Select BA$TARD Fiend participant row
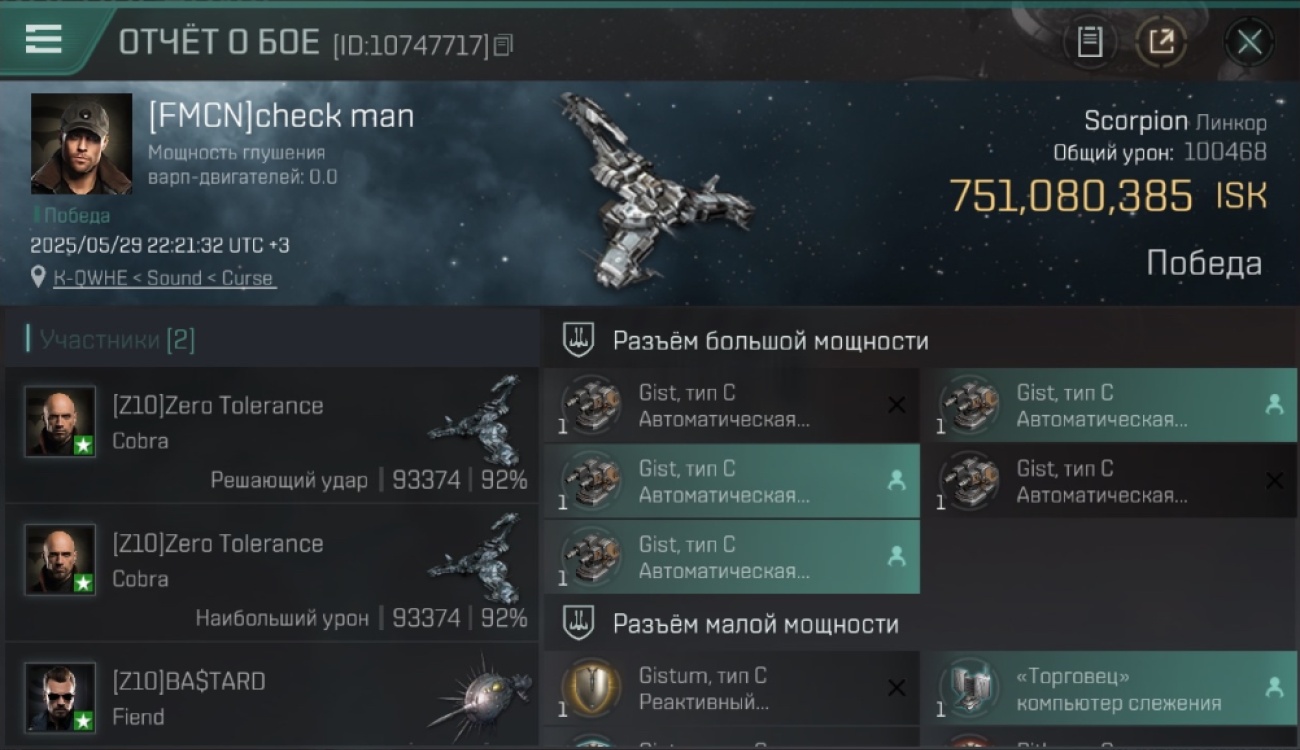 coord(272,696)
